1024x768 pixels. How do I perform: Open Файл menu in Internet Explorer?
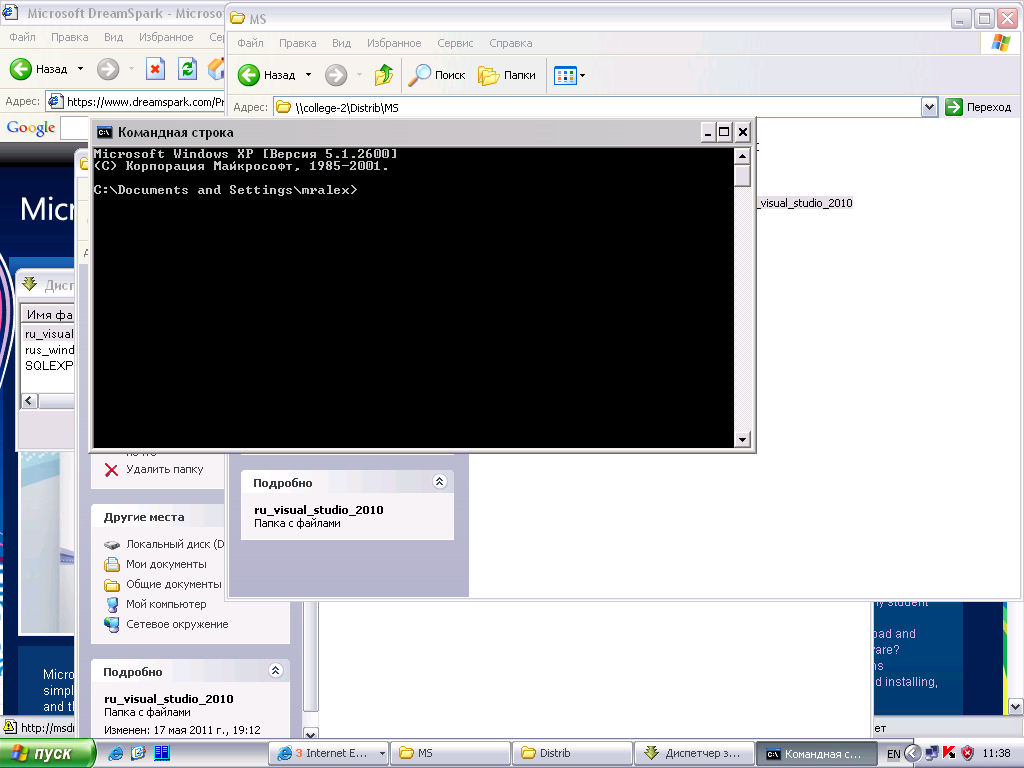(22, 37)
